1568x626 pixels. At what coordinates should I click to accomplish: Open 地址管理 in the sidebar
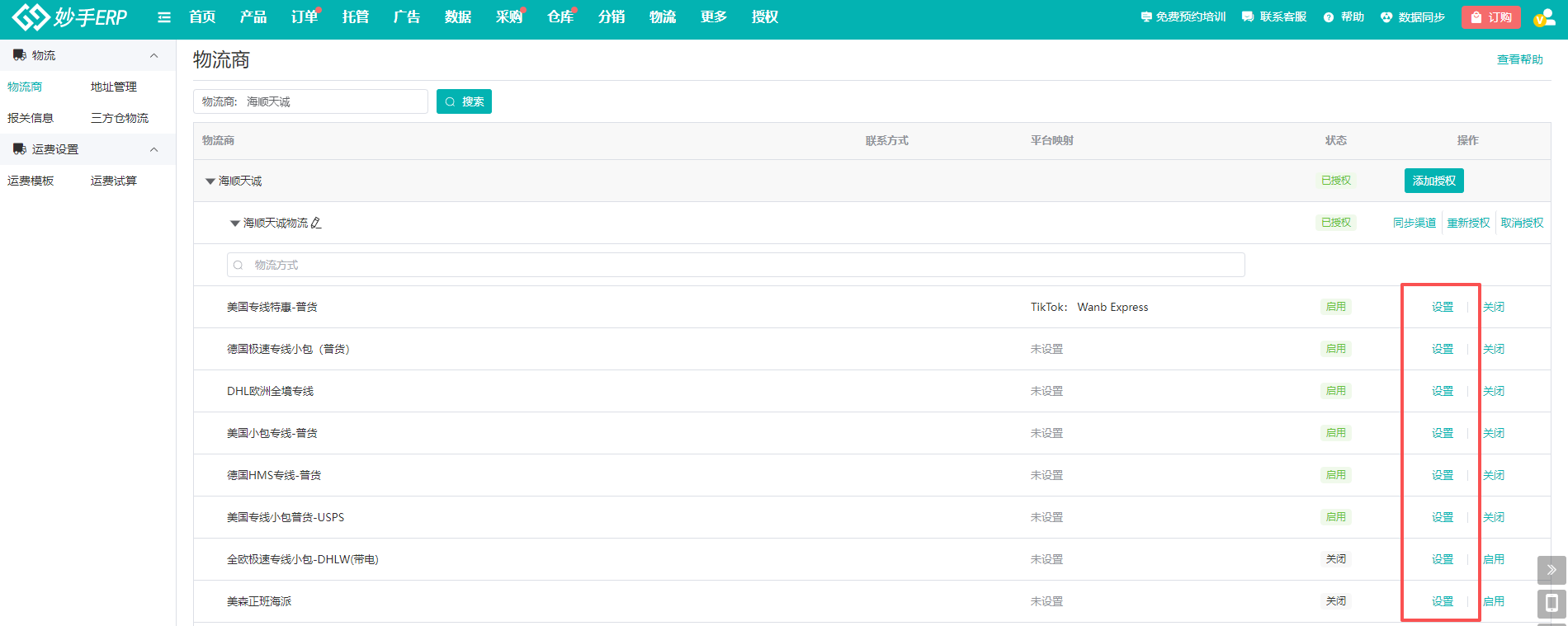click(114, 87)
